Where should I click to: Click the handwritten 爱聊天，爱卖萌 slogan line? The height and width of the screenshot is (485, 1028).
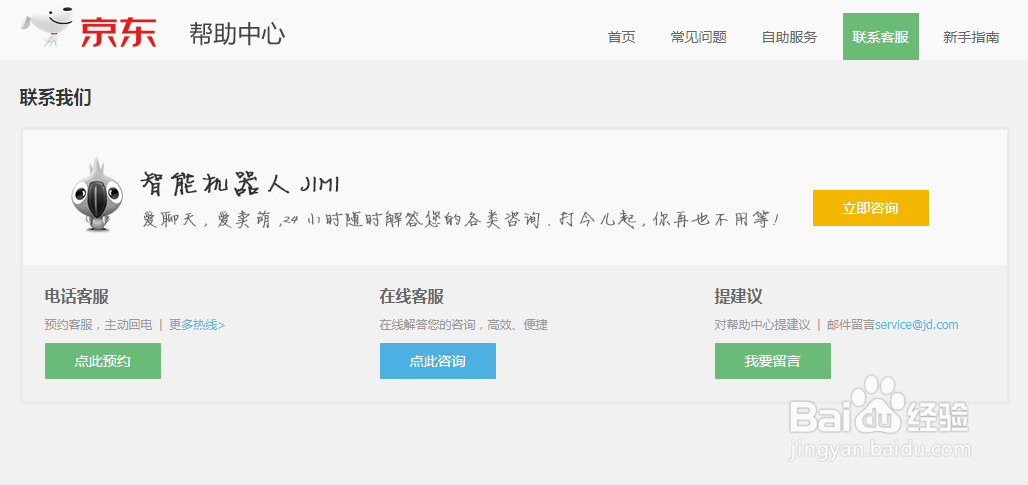click(x=461, y=220)
